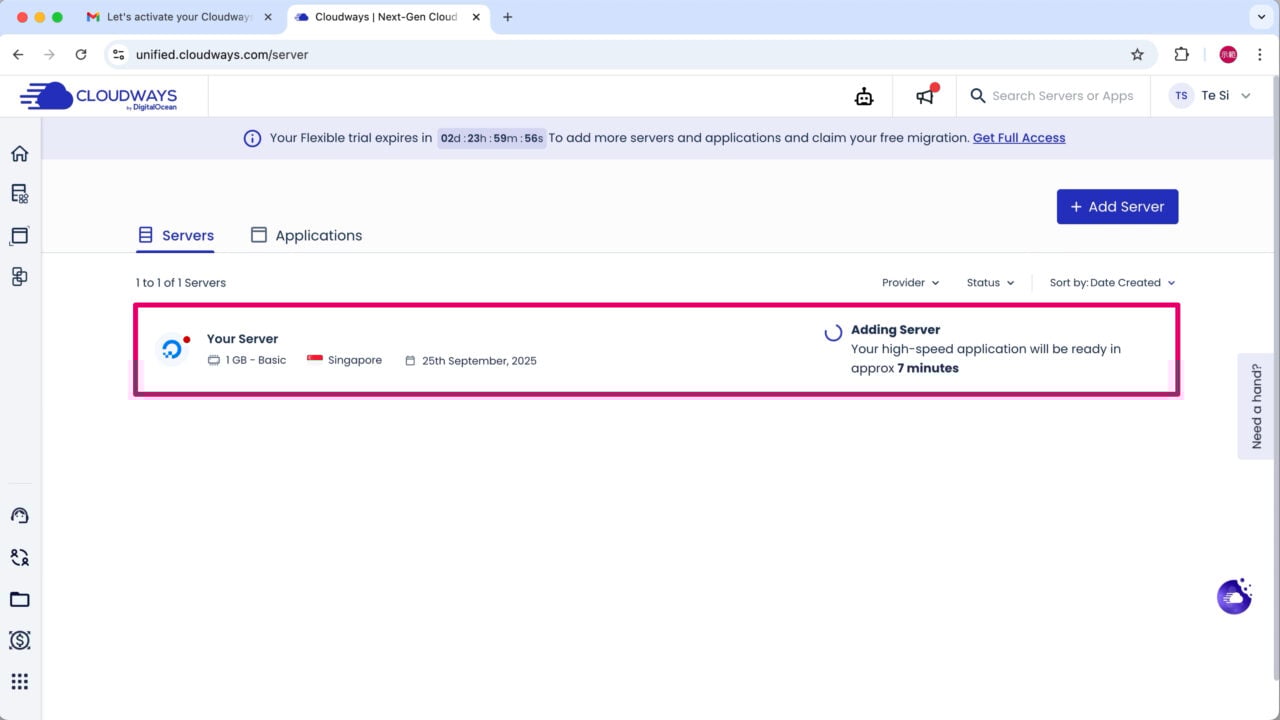
Task: Click the Get Full Access link
Action: 1018,138
